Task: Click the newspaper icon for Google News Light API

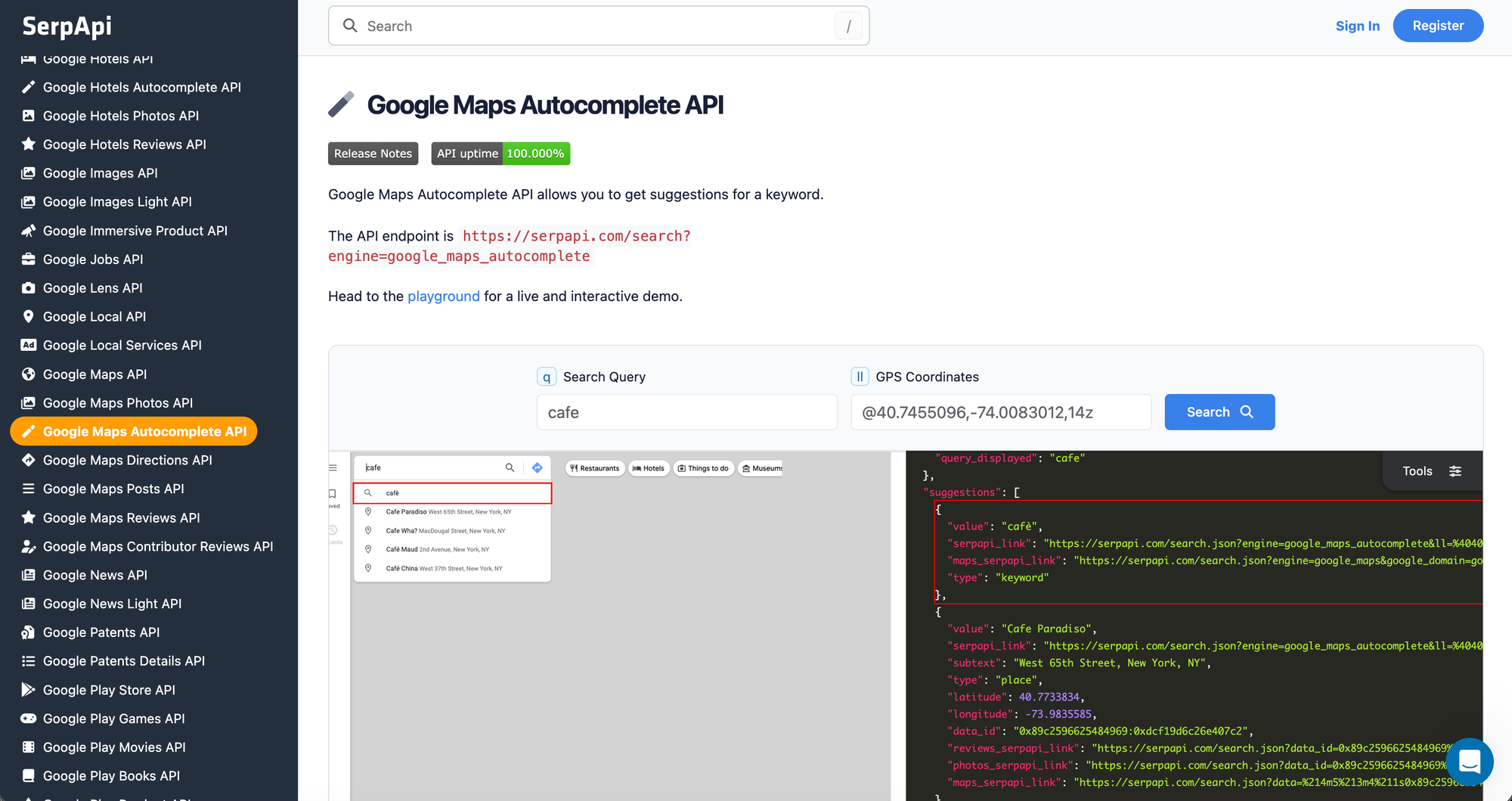Action: tap(29, 604)
